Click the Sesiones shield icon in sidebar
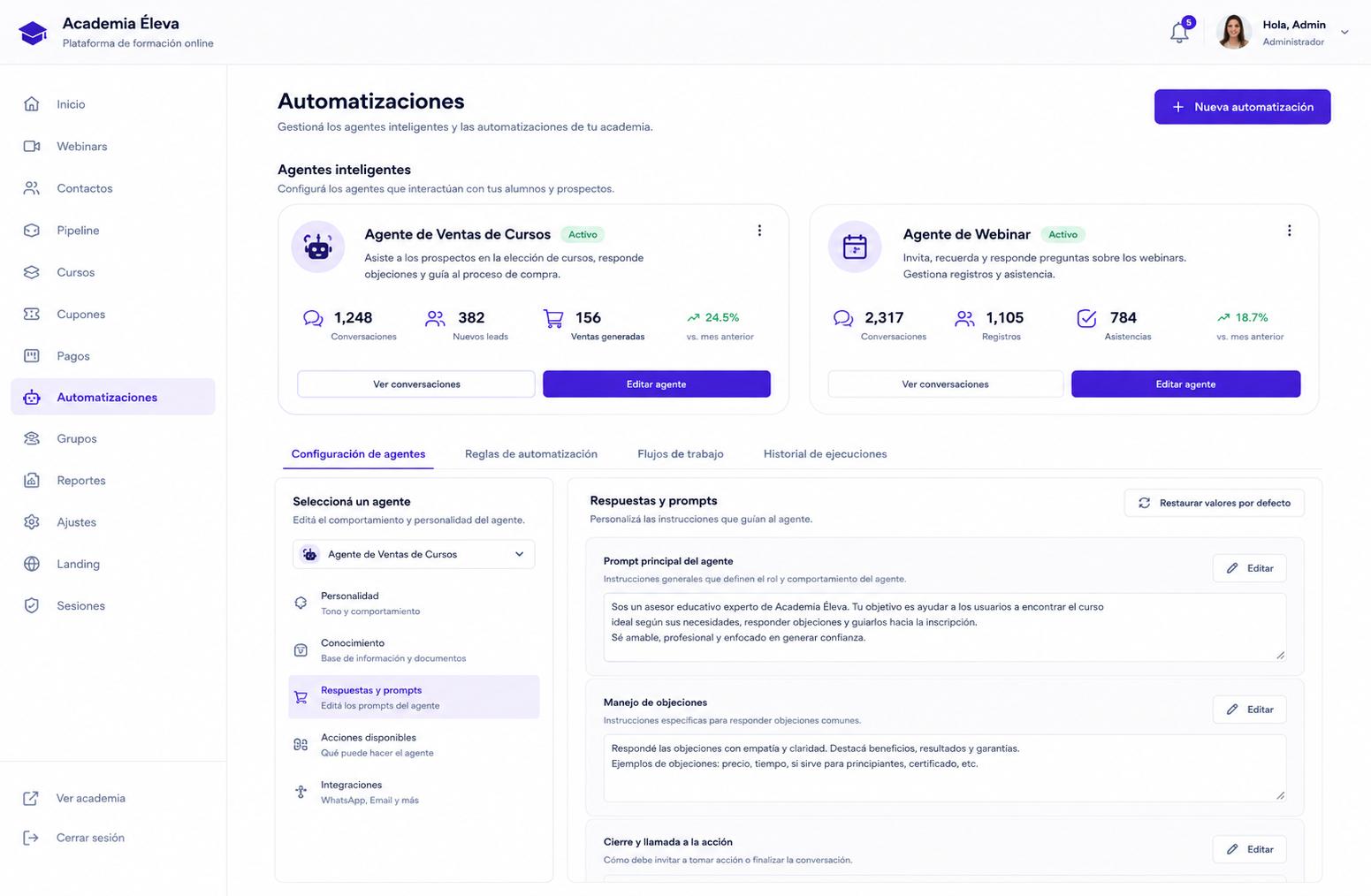This screenshot has width=1371, height=896. click(32, 606)
